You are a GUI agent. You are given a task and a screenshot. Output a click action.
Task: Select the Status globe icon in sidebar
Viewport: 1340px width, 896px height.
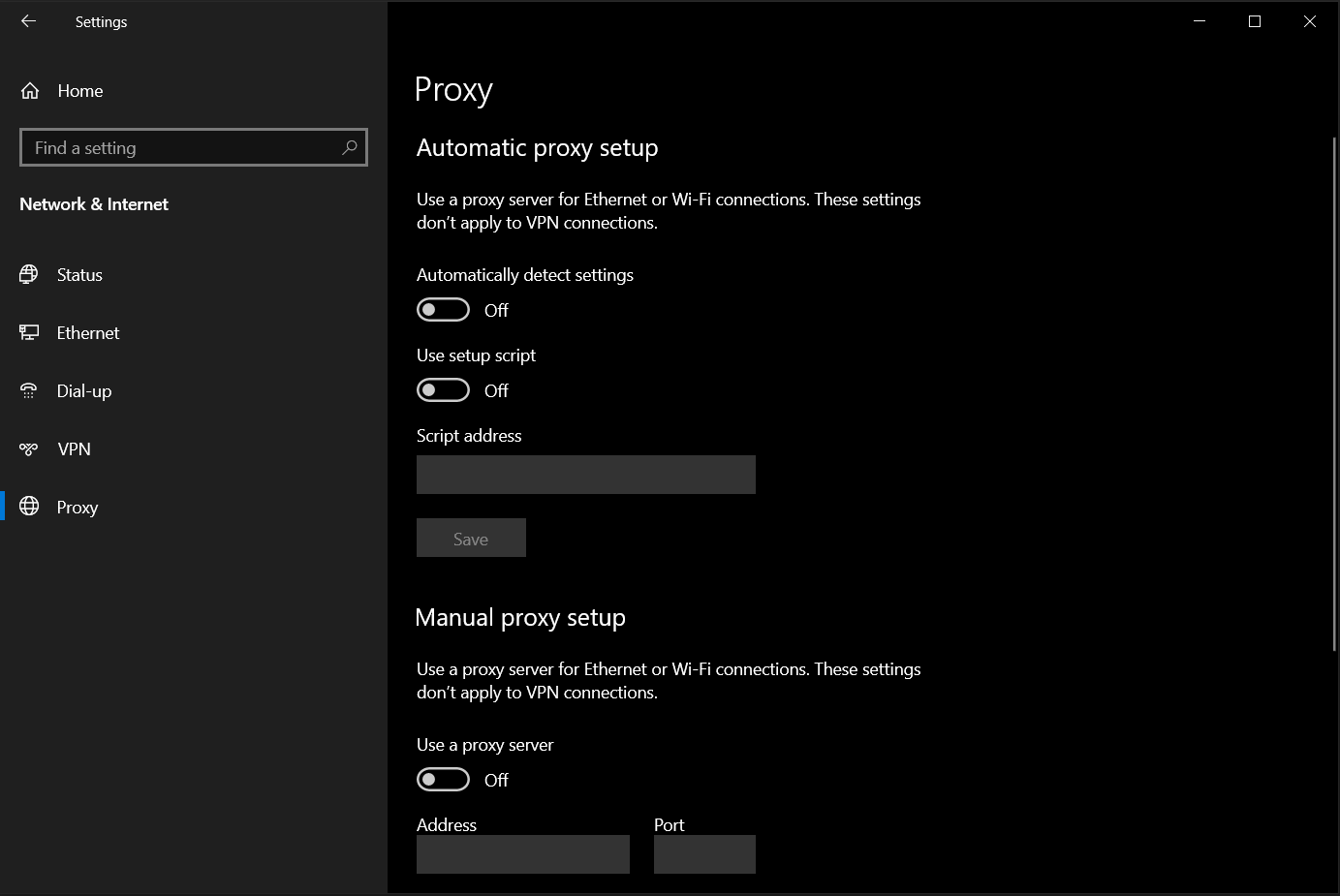click(x=29, y=274)
